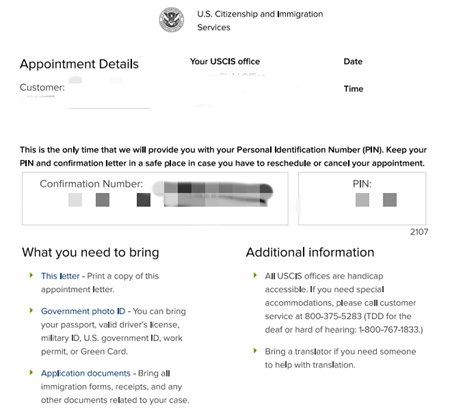Click the Your USCIS office label
This screenshot has height=412, width=450.
tap(225, 61)
